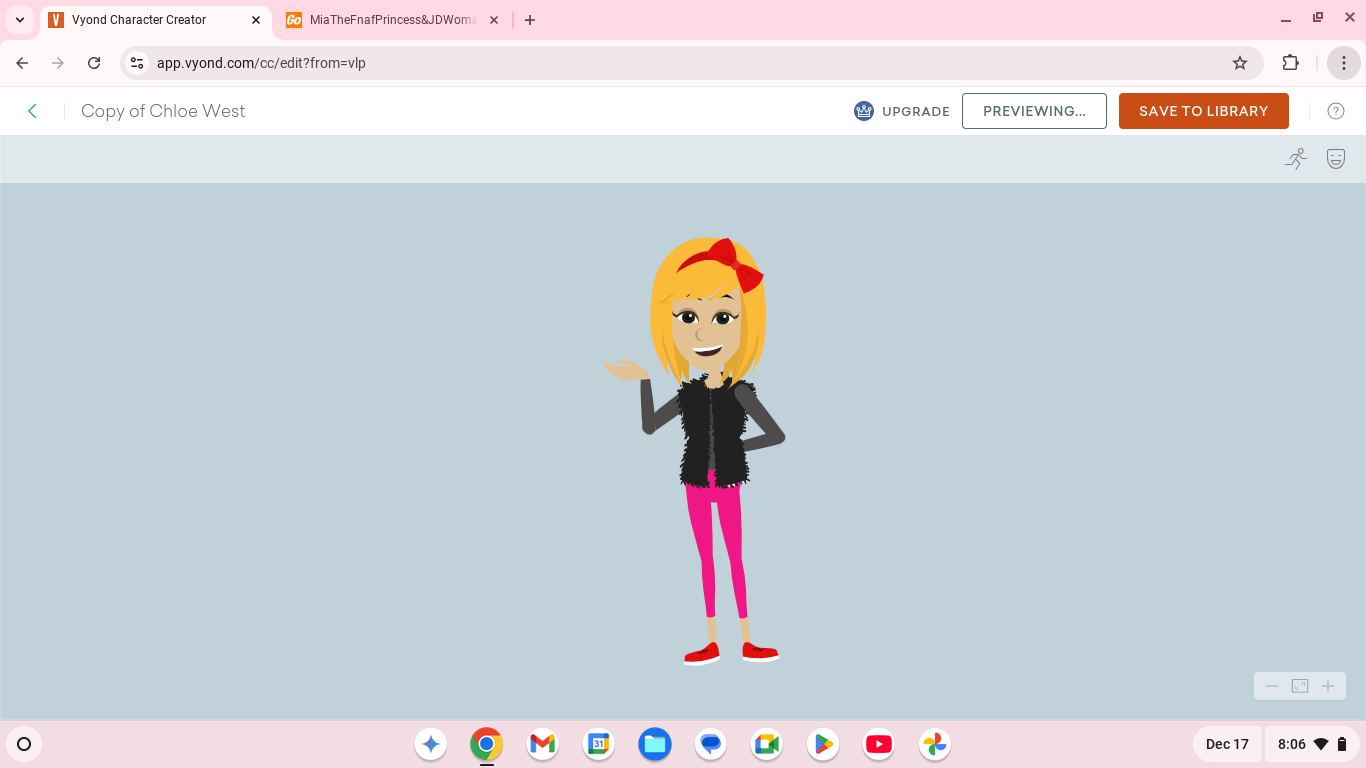Click the help question mark icon

click(x=1336, y=111)
